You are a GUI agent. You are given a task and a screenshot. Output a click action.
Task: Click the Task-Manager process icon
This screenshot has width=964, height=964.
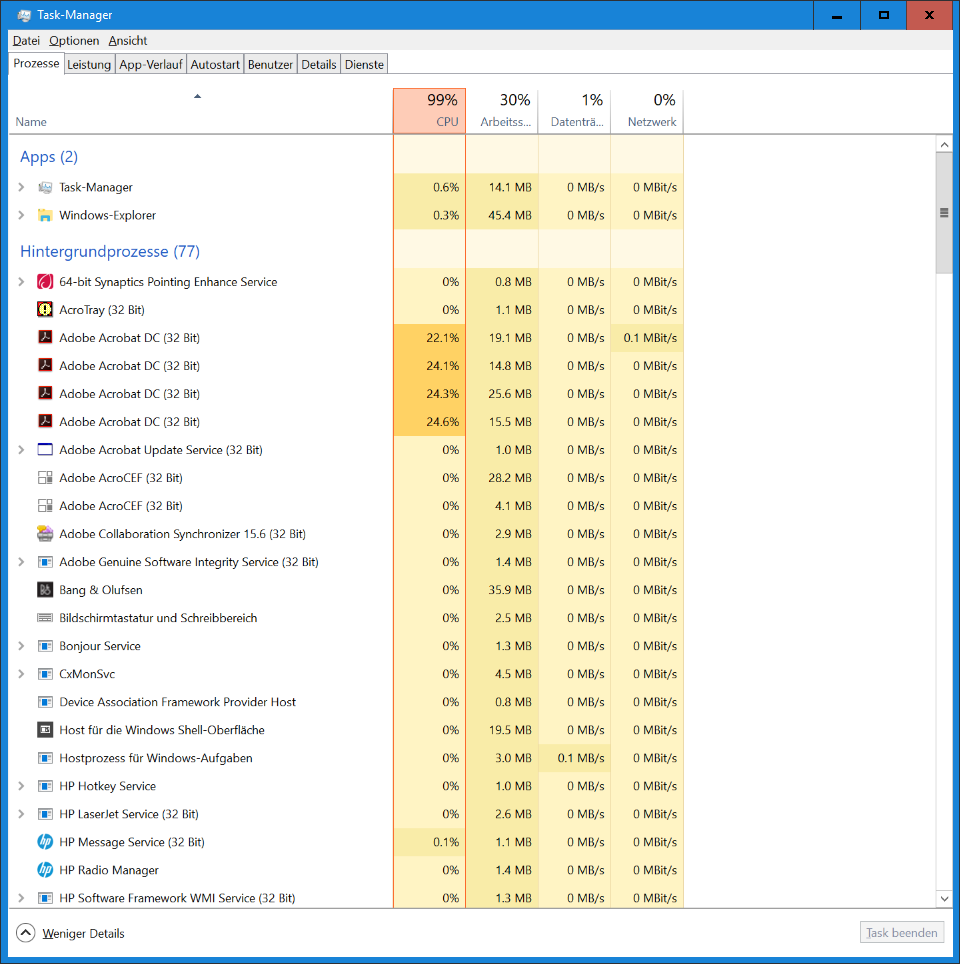pyautogui.click(x=45, y=188)
